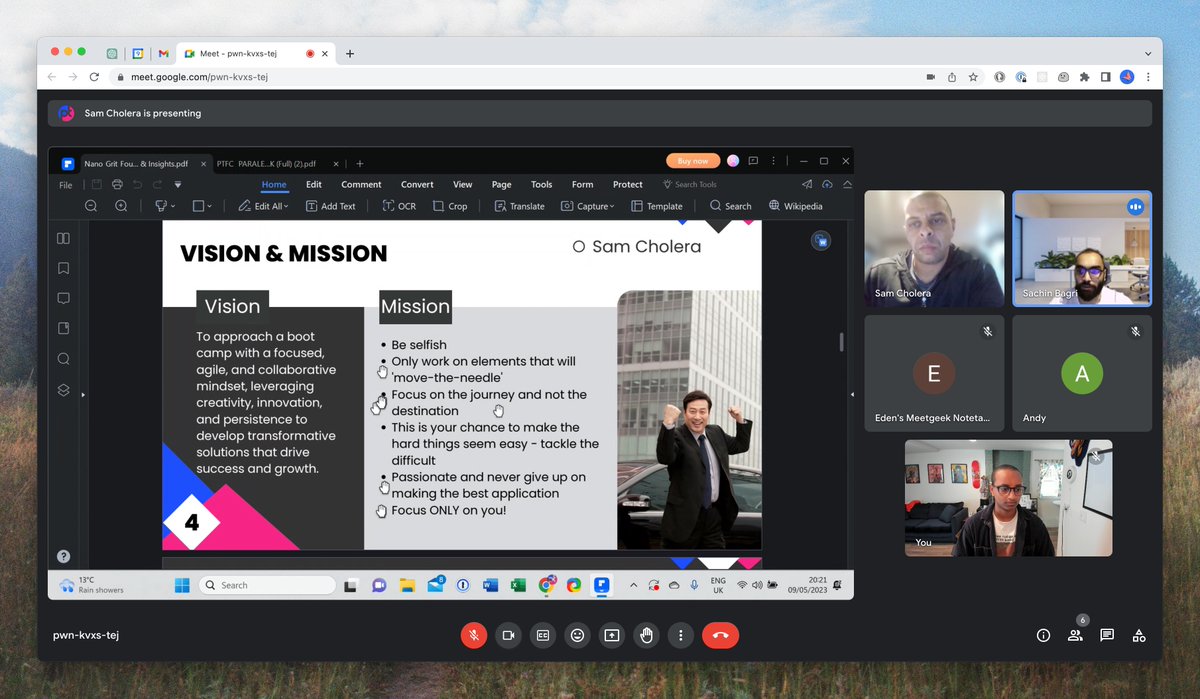The image size is (1200, 699).
Task: Click the share send icon in PDF editor
Action: point(807,184)
